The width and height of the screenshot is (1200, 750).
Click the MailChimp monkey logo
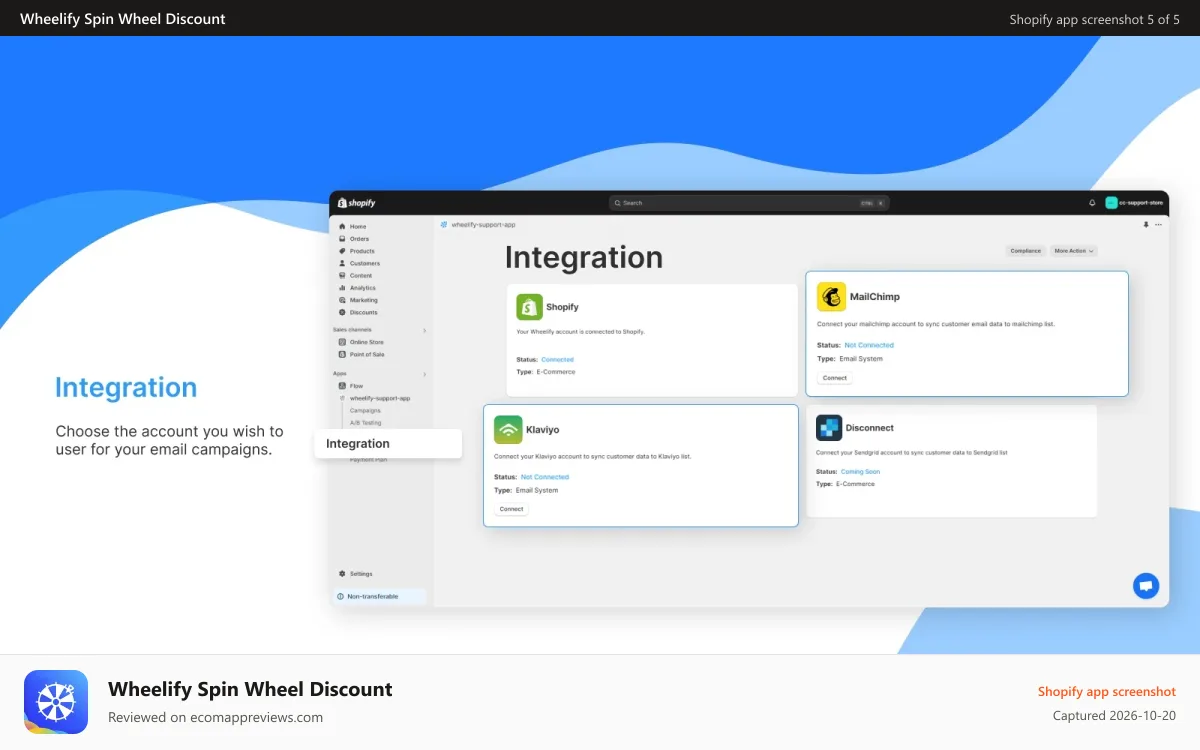point(831,297)
